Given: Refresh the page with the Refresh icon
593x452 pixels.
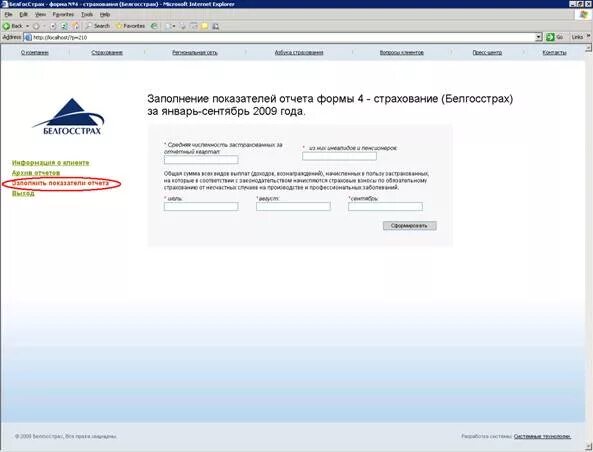Looking at the screenshot, I should pyautogui.click(x=64, y=26).
